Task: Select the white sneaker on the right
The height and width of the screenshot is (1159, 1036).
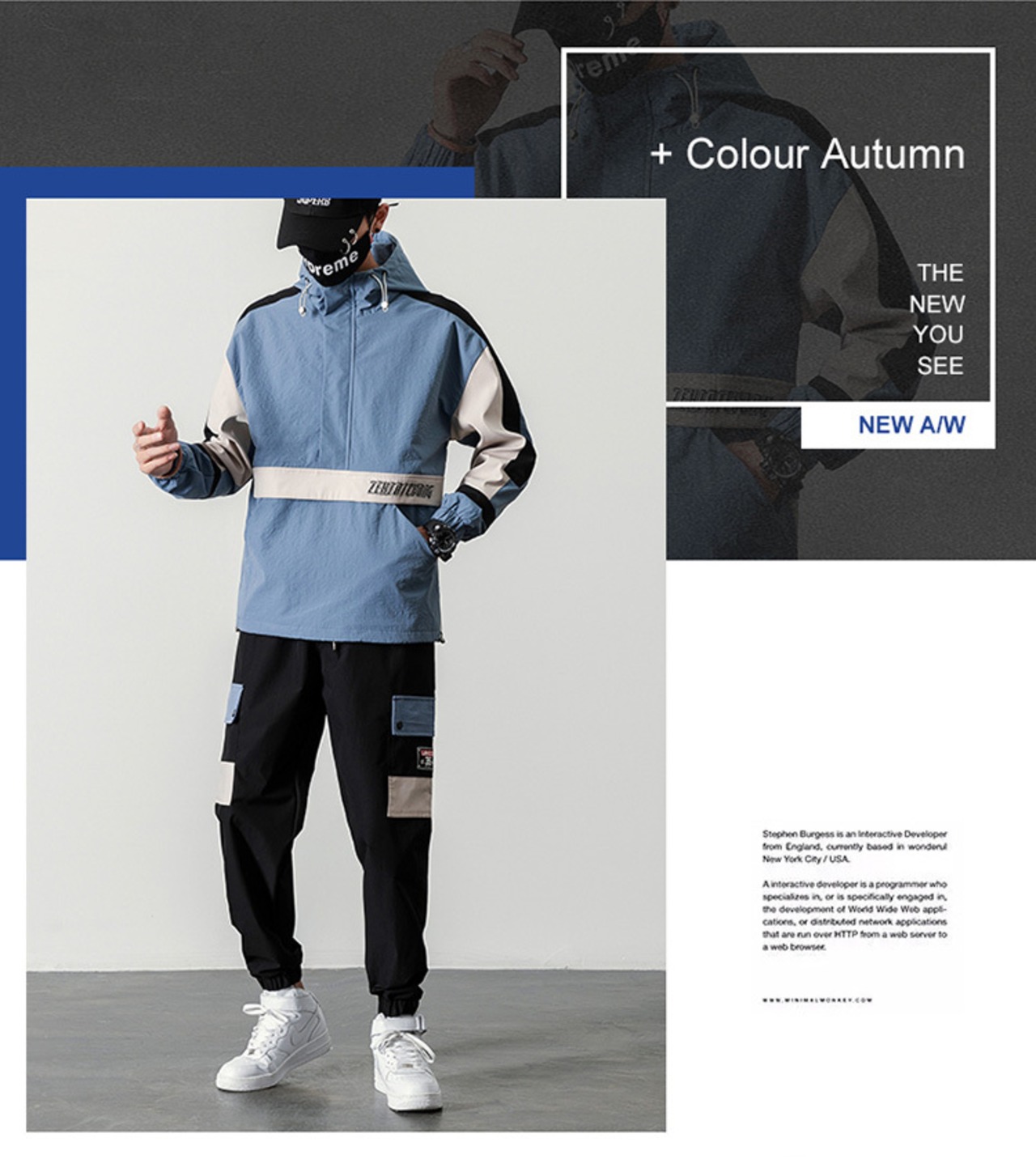Action: point(406,1061)
